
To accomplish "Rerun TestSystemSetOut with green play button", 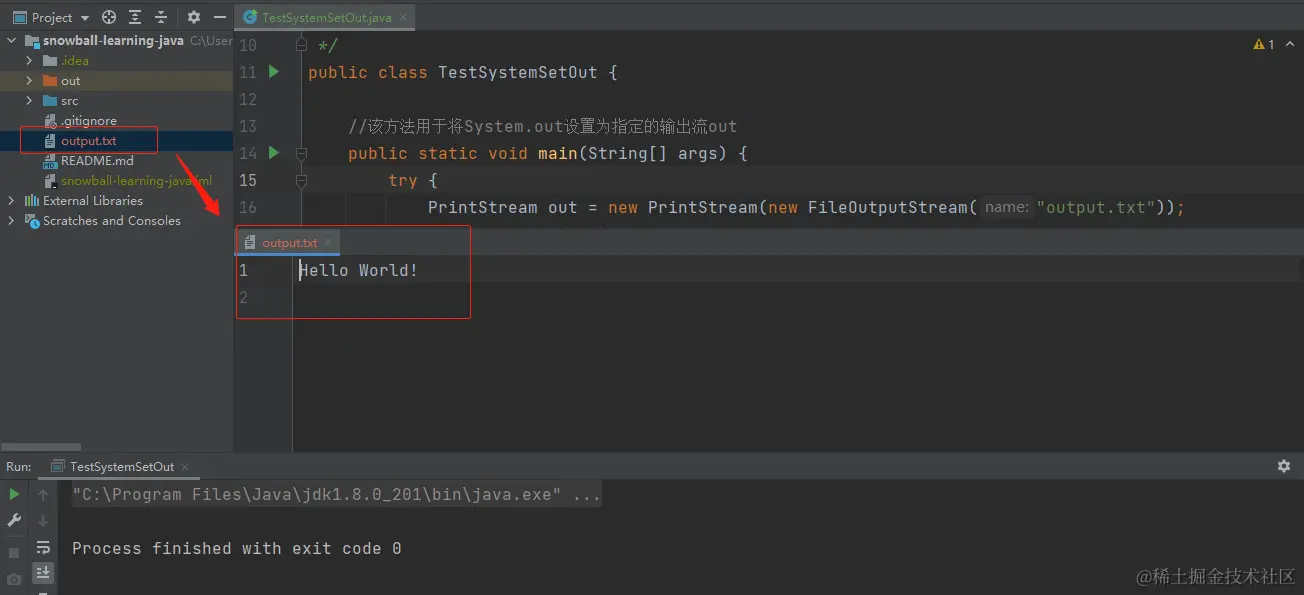I will (x=14, y=494).
